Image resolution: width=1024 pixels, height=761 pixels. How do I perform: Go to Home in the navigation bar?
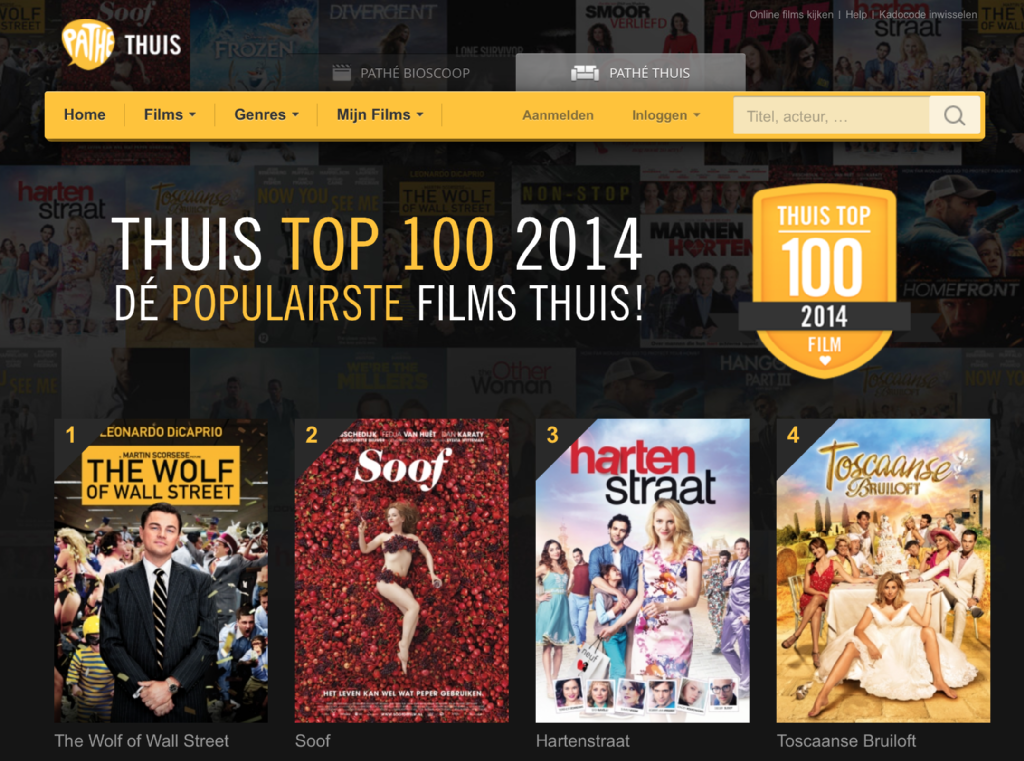tap(84, 114)
